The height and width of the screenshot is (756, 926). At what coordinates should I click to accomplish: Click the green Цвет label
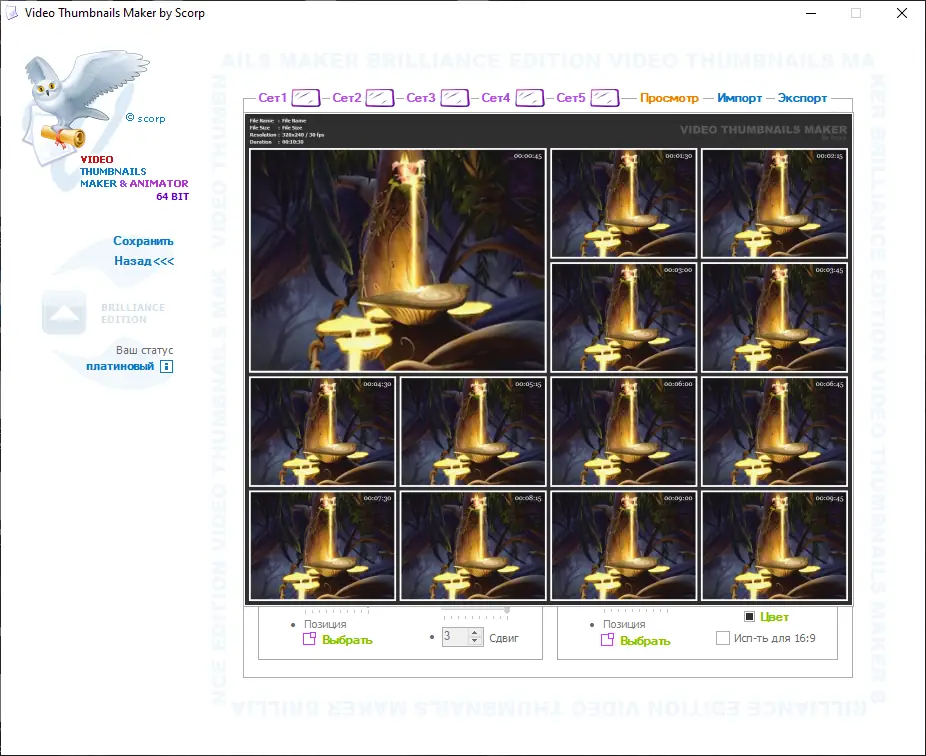tap(774, 617)
